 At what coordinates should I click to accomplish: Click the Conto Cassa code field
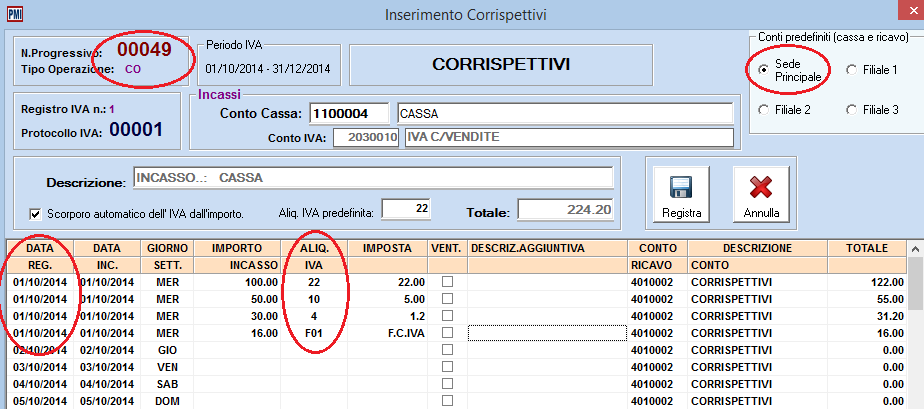click(349, 113)
